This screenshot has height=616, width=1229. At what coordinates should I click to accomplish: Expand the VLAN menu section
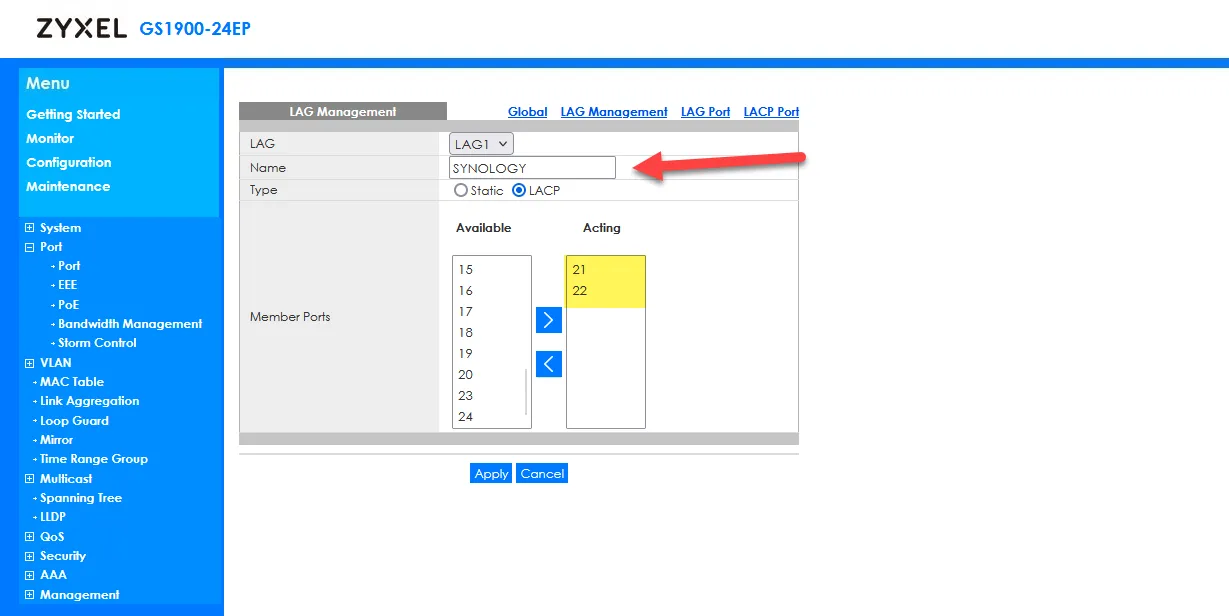(x=30, y=363)
